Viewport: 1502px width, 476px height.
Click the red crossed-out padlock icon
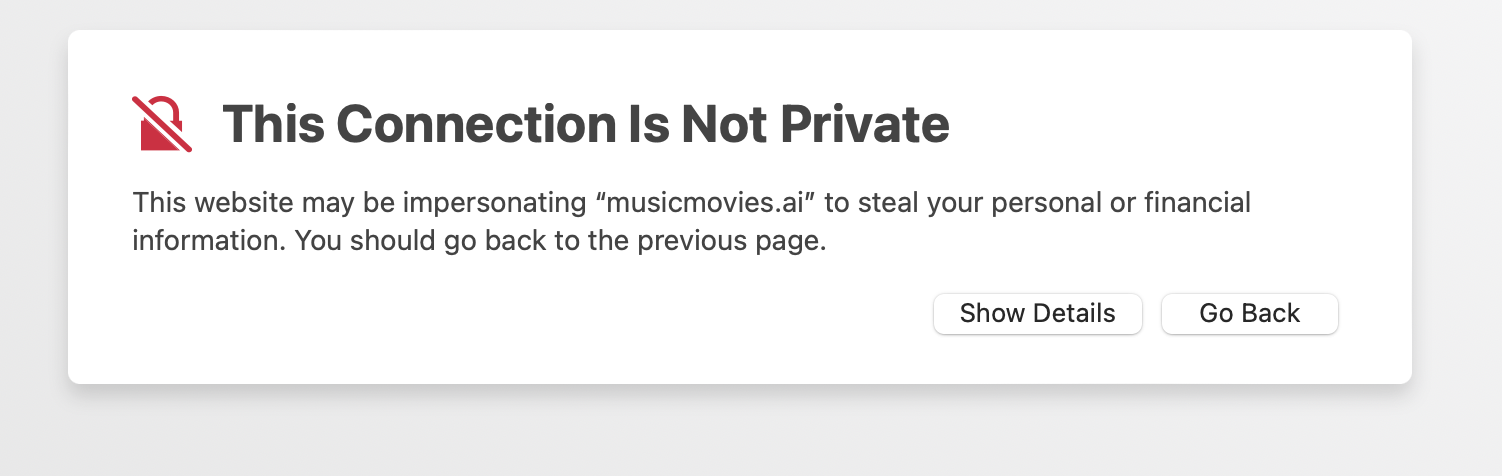tap(162, 124)
